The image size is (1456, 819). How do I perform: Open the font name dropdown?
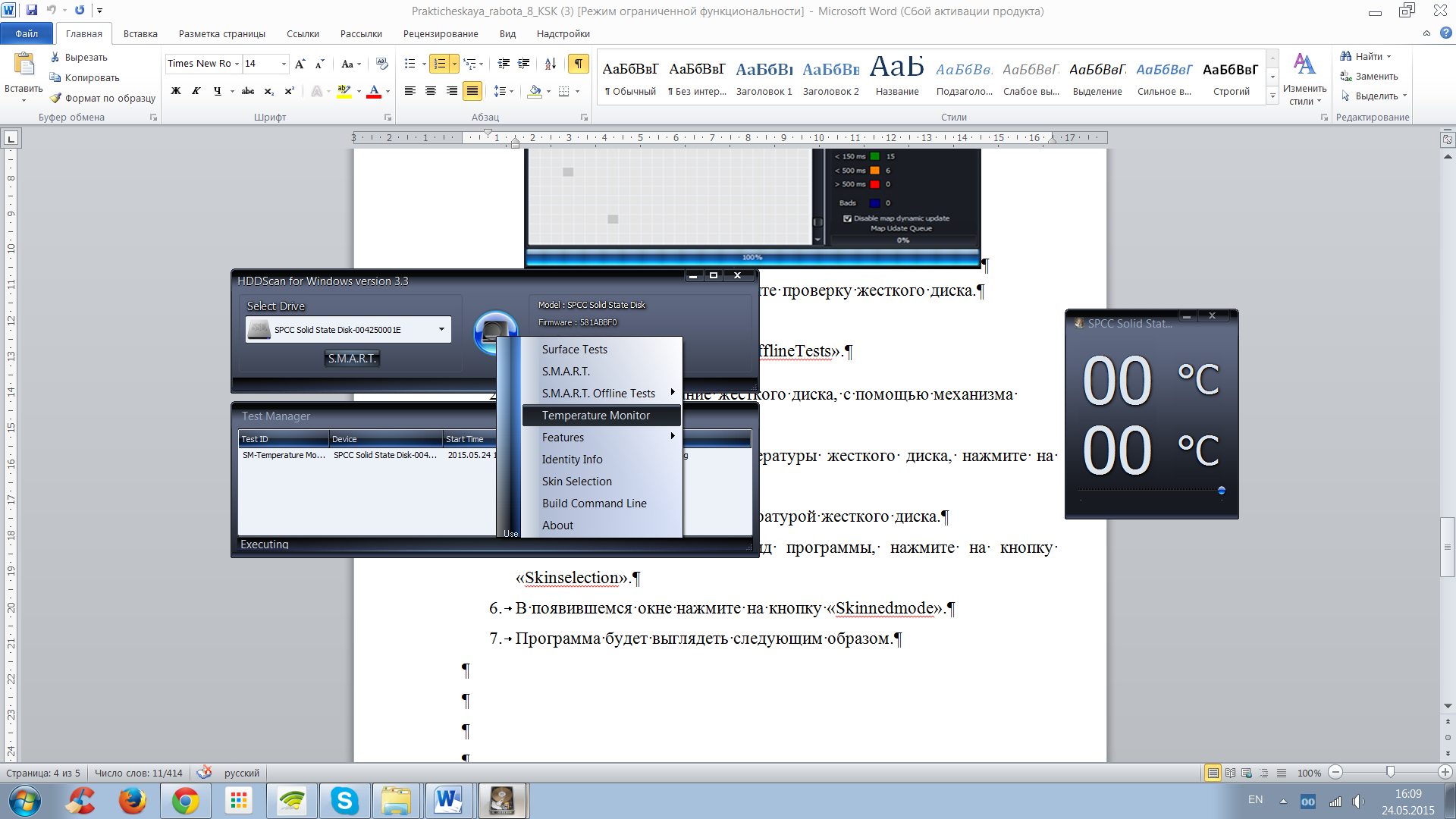click(x=237, y=64)
